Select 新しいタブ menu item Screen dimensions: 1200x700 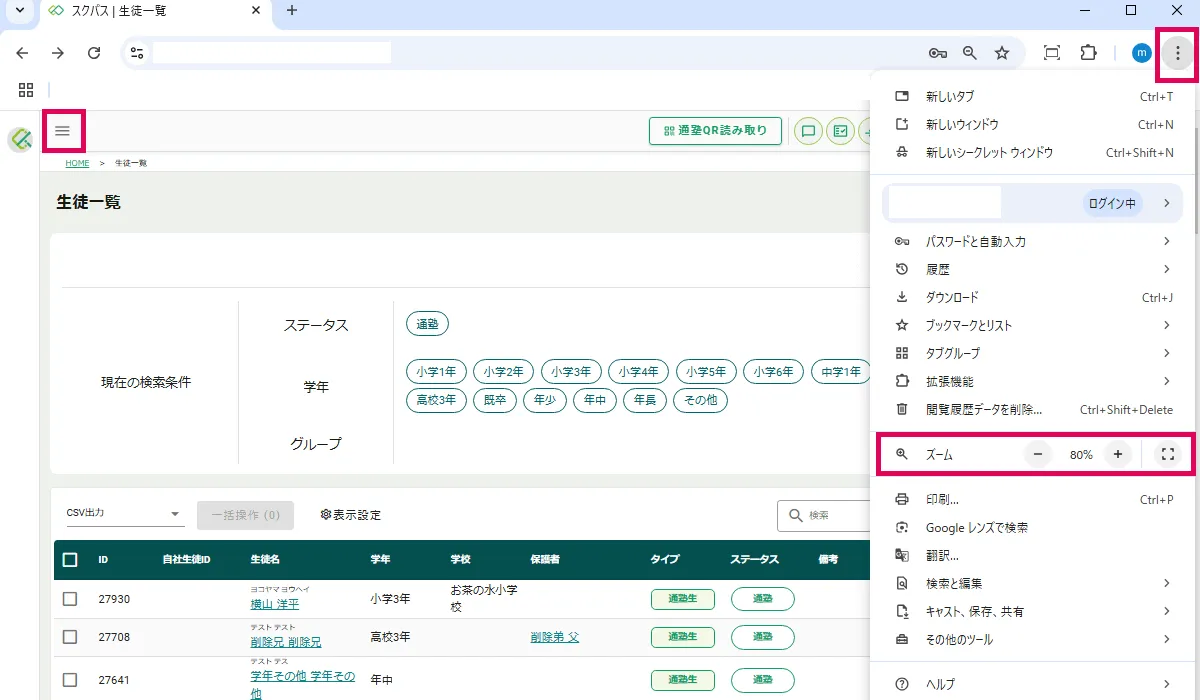pyautogui.click(x=1033, y=97)
